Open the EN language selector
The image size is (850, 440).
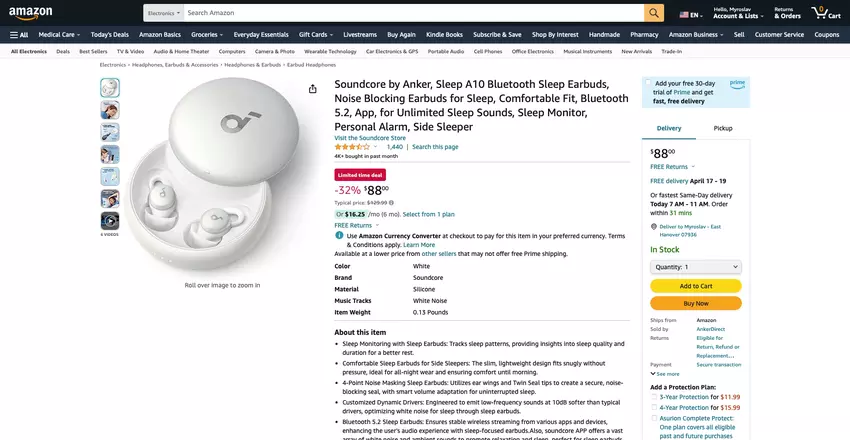[x=690, y=15]
